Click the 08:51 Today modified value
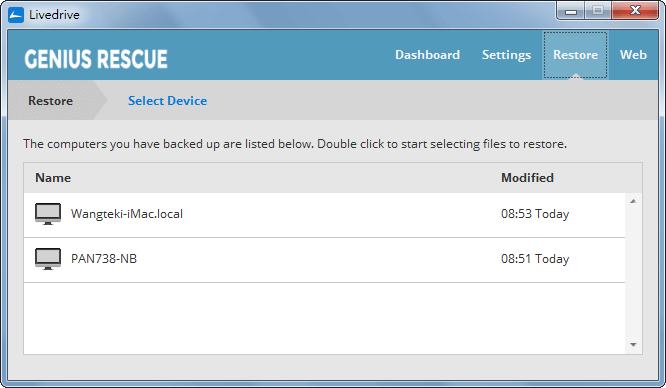 coord(535,259)
